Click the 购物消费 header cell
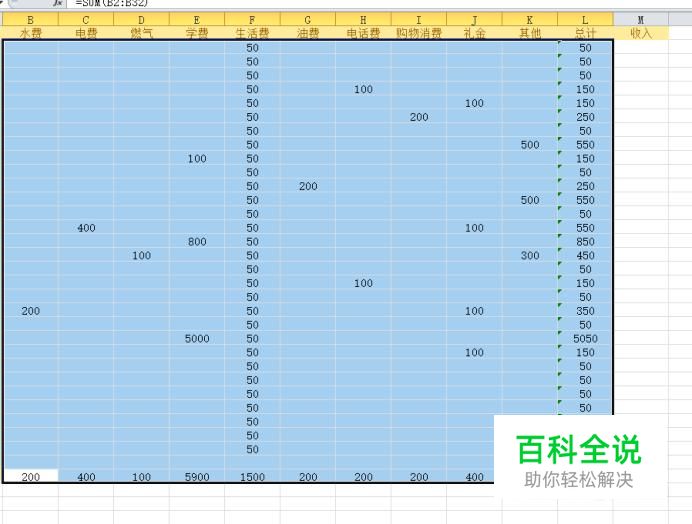The width and height of the screenshot is (692, 524). click(x=419, y=33)
